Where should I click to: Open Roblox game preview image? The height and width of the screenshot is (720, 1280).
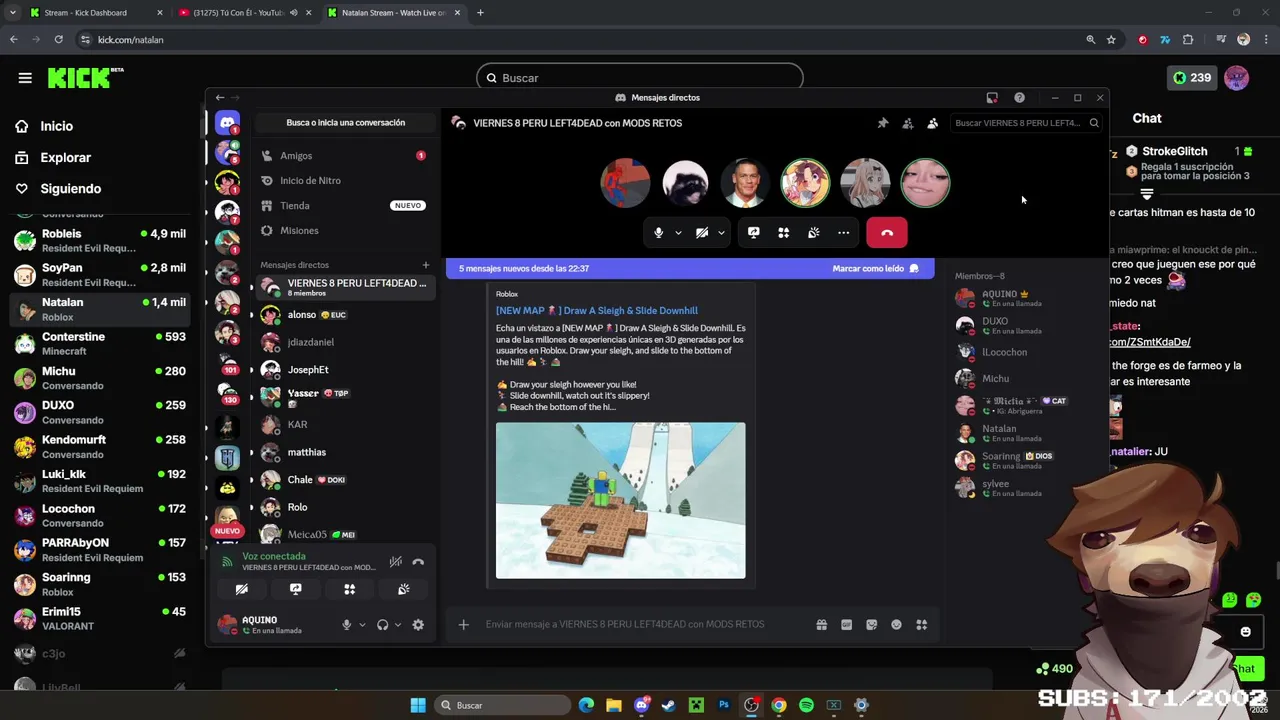click(x=621, y=500)
